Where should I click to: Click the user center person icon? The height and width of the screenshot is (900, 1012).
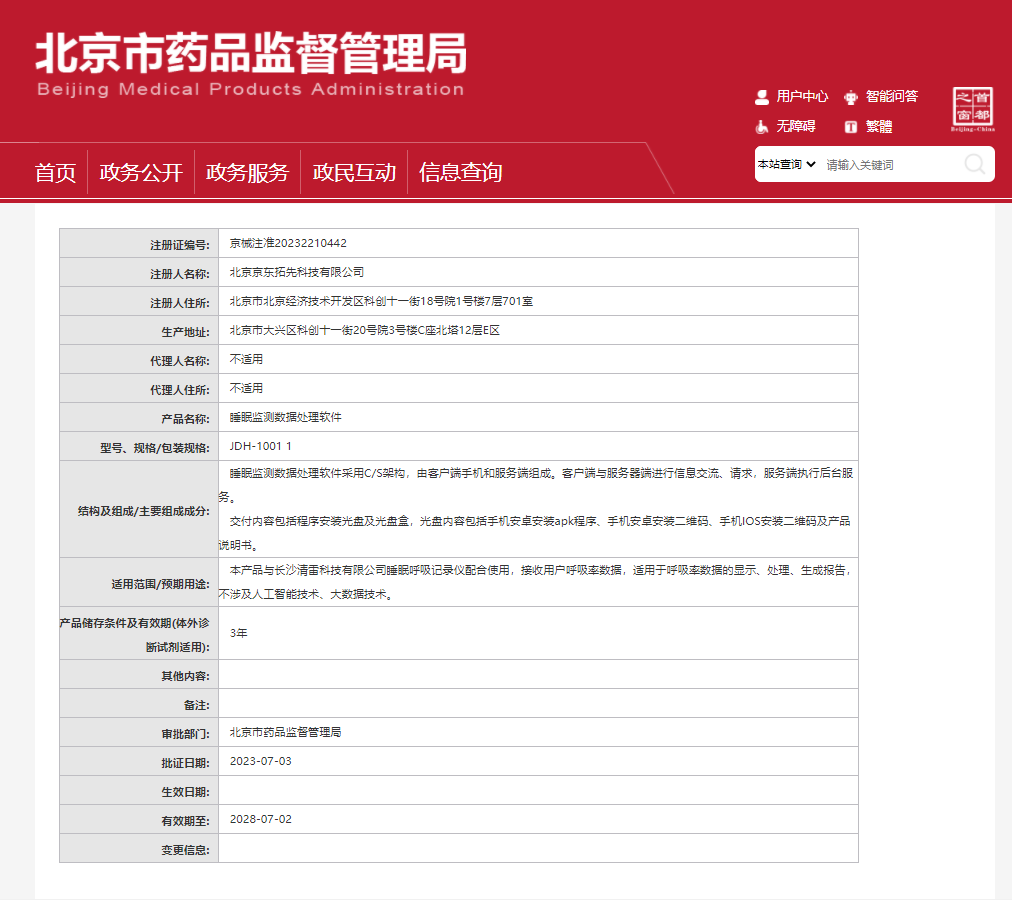click(762, 97)
